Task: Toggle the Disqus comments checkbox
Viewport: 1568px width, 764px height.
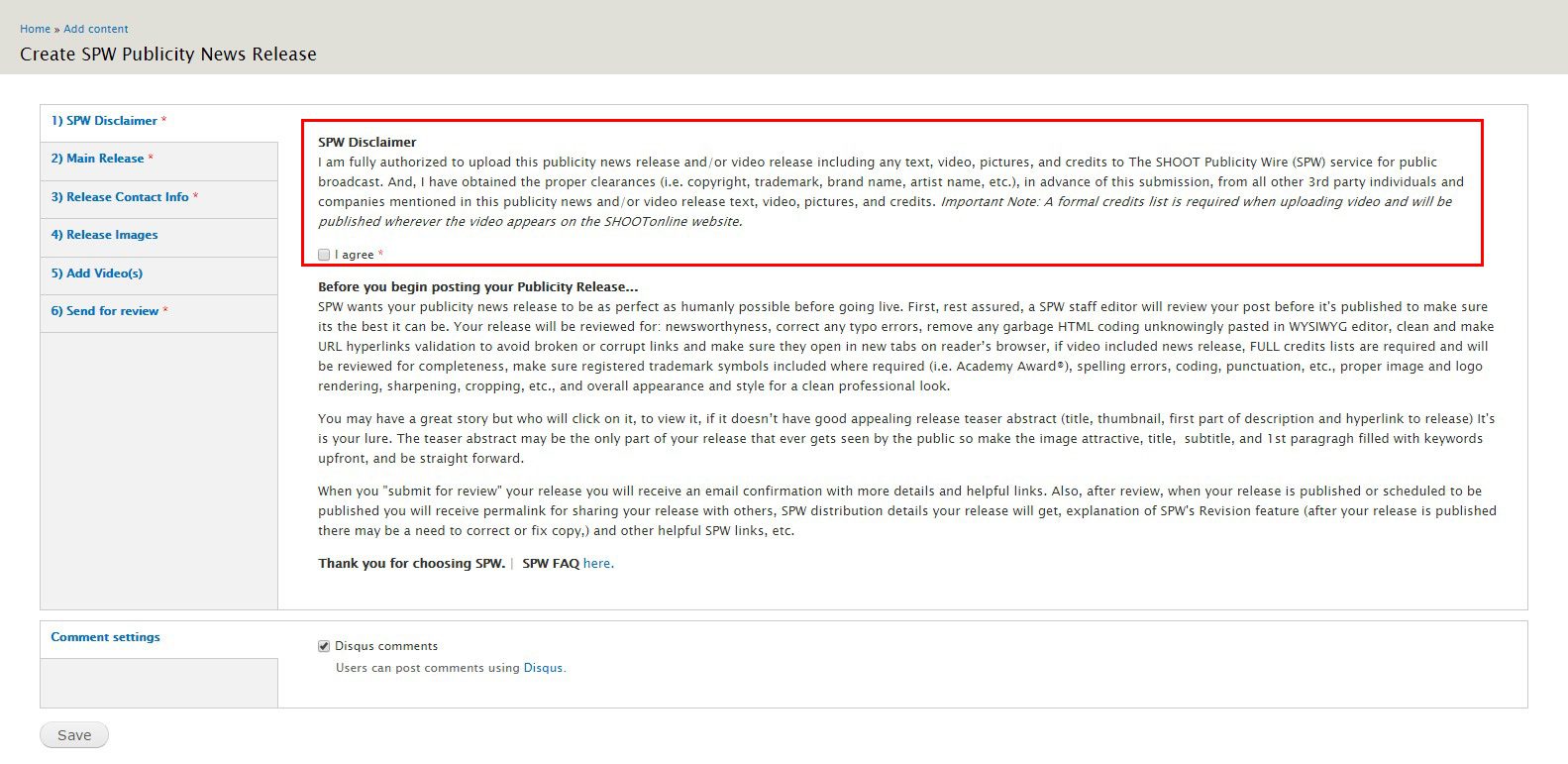Action: pos(324,646)
